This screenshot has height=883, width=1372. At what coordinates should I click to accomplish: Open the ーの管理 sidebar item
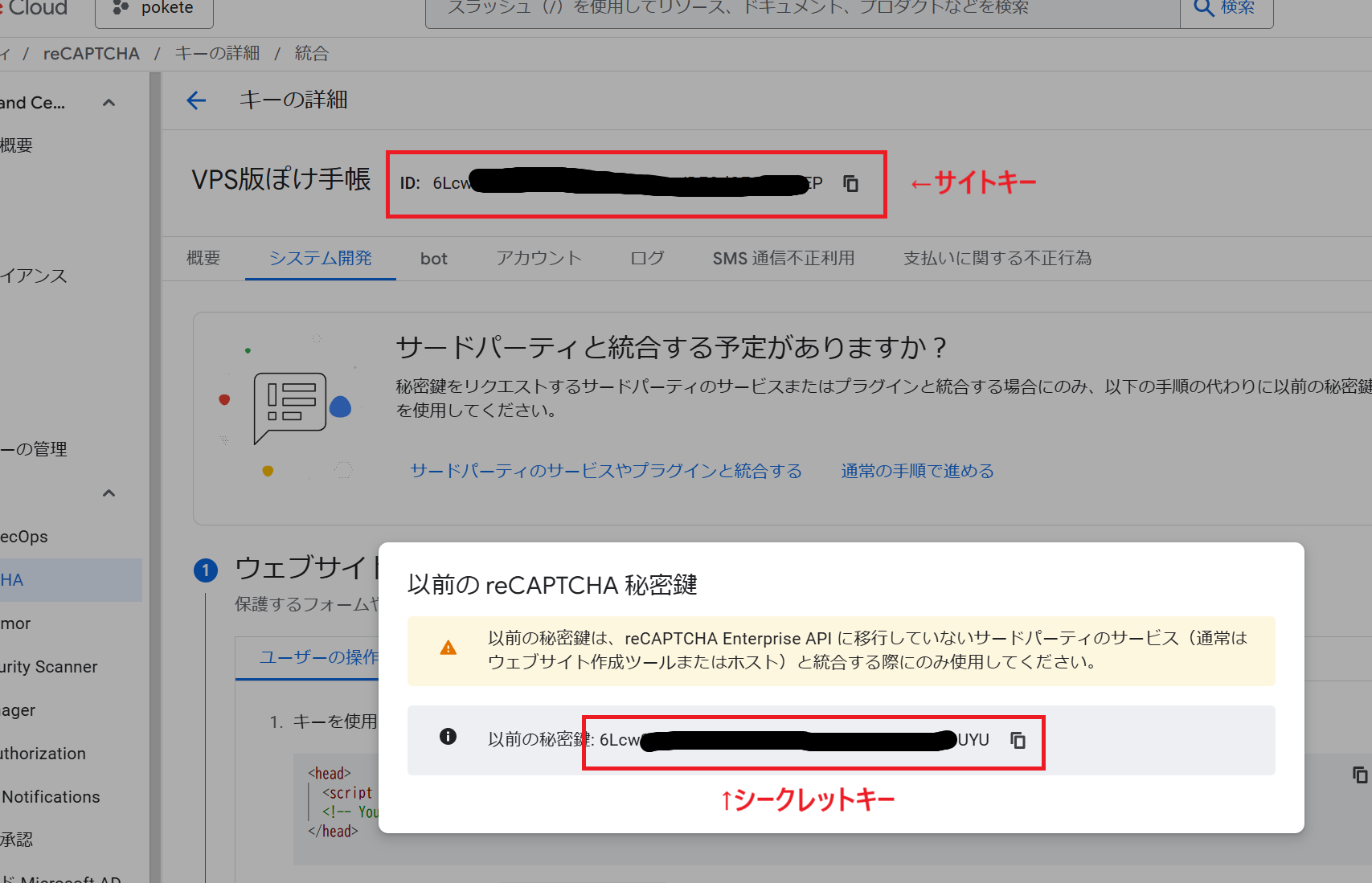[x=34, y=449]
